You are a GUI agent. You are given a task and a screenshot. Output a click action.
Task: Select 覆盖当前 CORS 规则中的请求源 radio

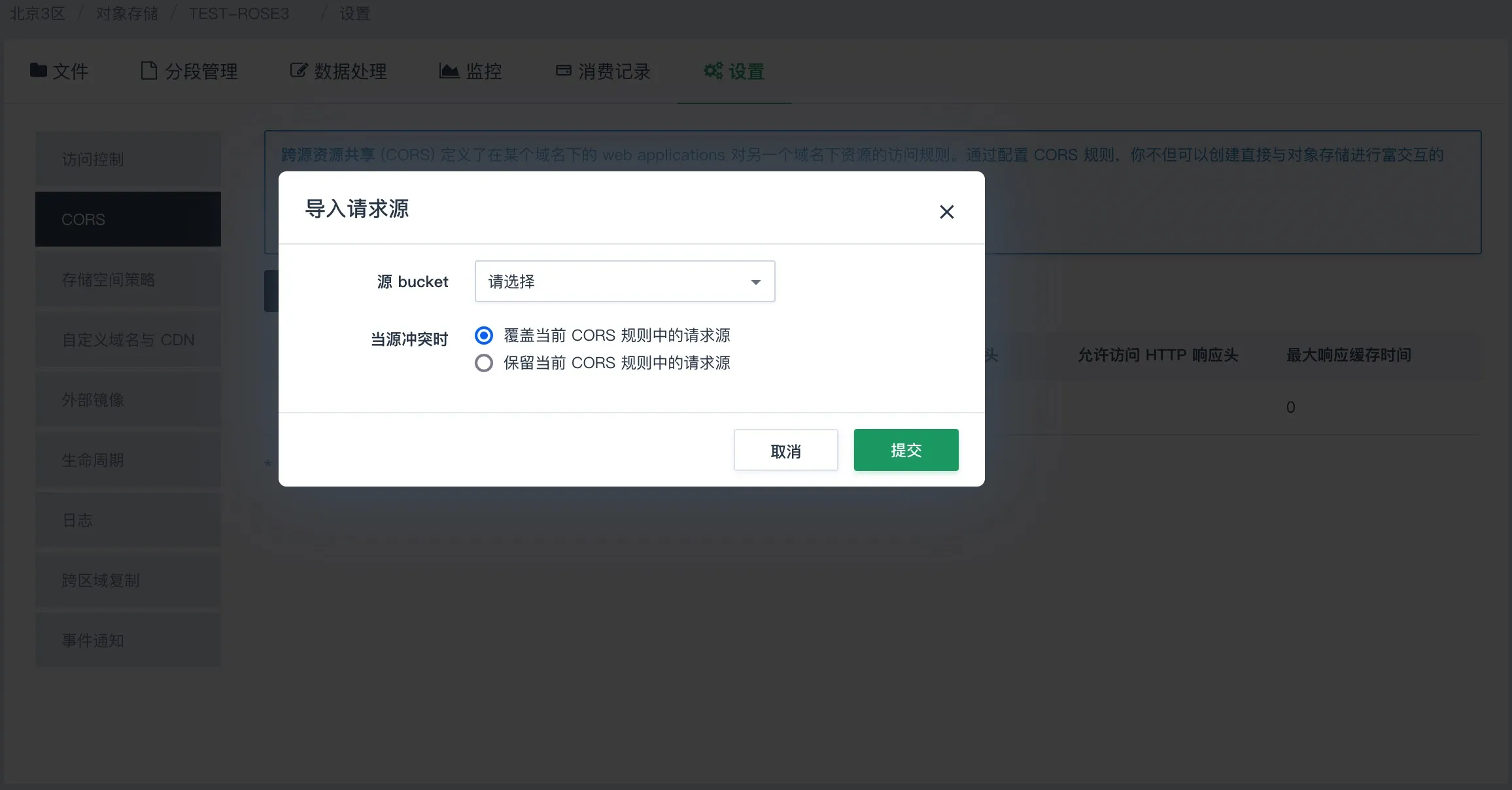484,335
